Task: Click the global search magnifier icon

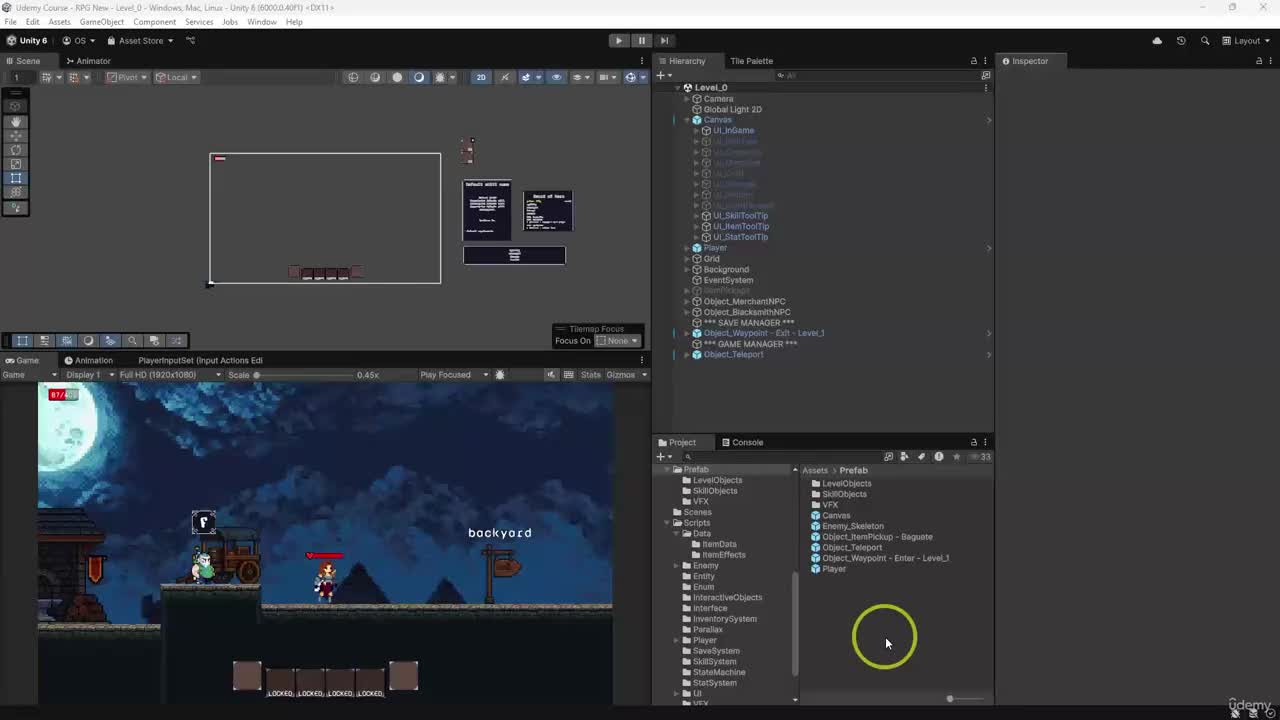Action: 1205,41
